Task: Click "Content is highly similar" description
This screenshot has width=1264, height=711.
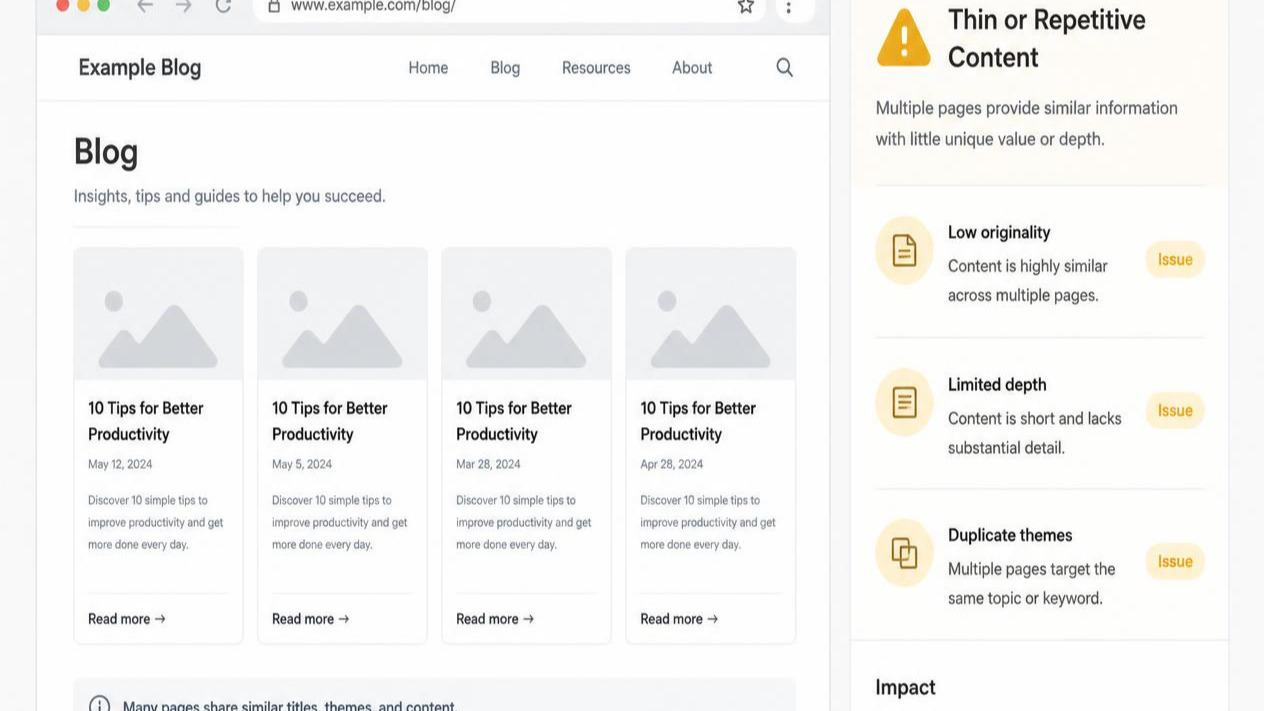Action: coord(1028,281)
